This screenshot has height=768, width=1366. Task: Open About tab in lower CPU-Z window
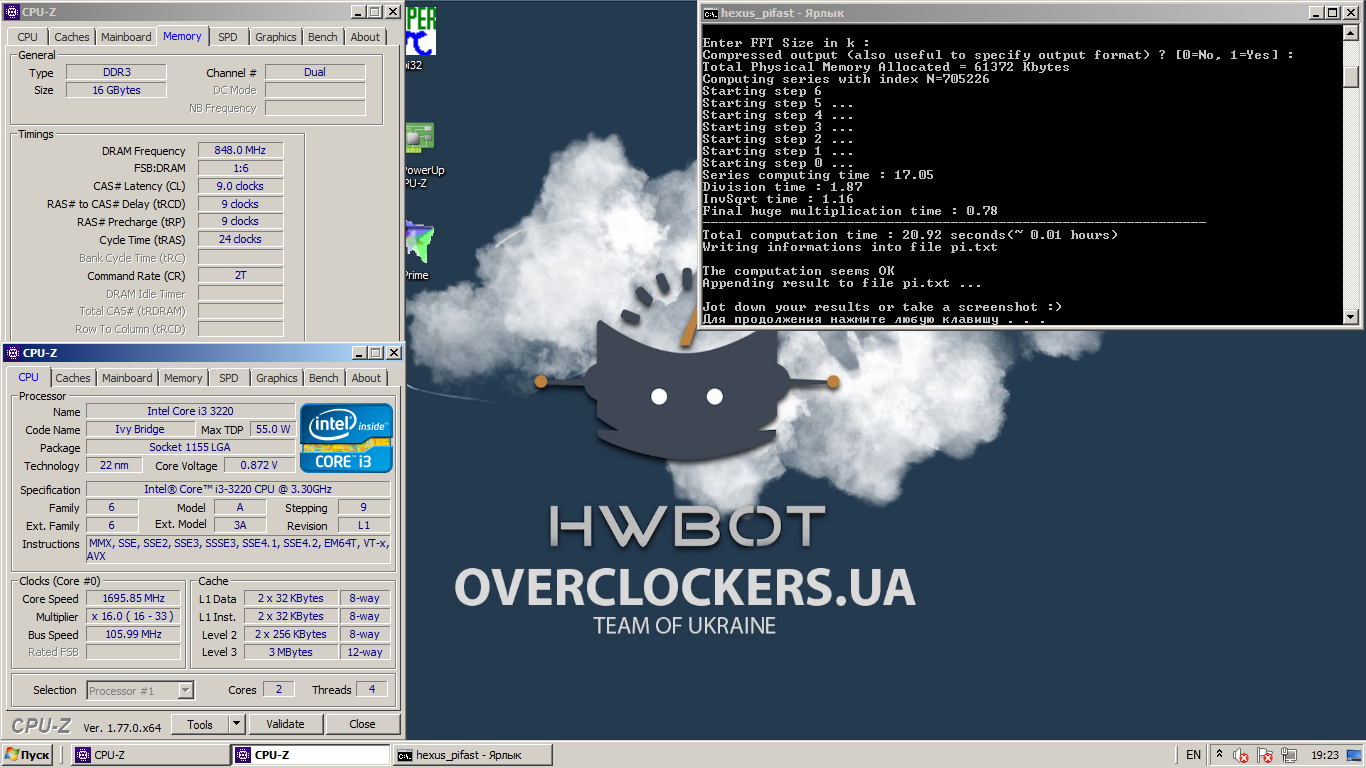(366, 378)
